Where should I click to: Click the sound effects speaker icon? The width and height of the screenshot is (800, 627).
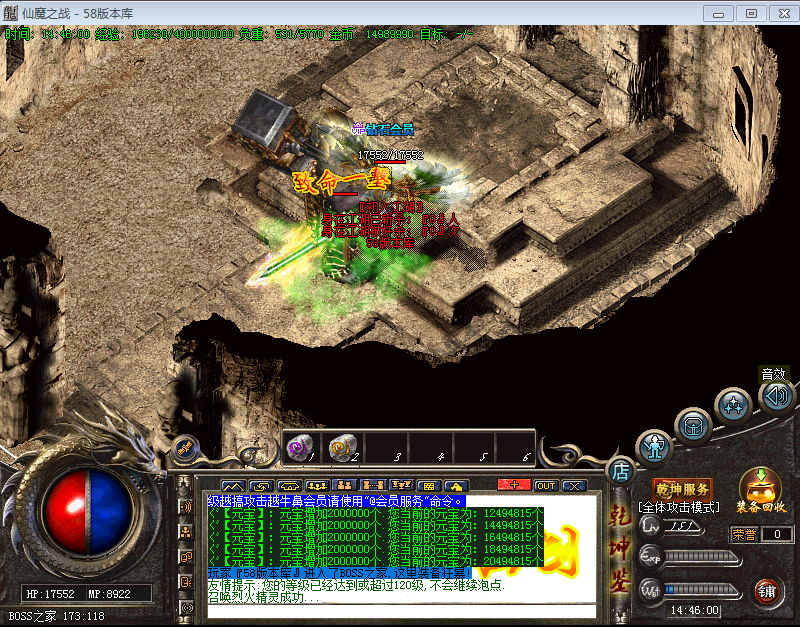[776, 396]
